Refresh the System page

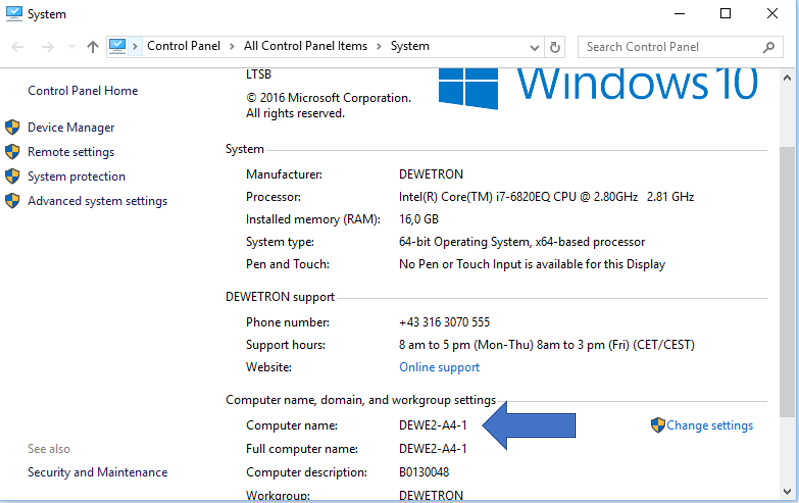coord(556,46)
